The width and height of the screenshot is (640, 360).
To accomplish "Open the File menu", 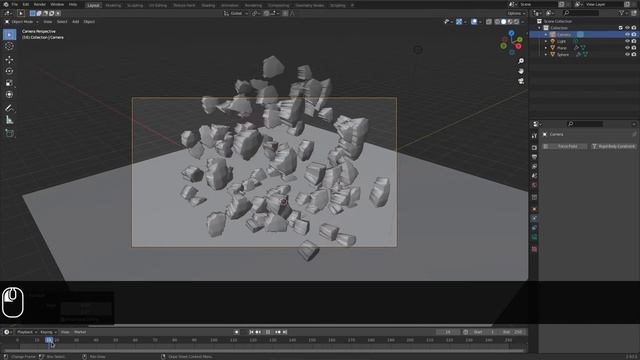I will click(x=15, y=4).
